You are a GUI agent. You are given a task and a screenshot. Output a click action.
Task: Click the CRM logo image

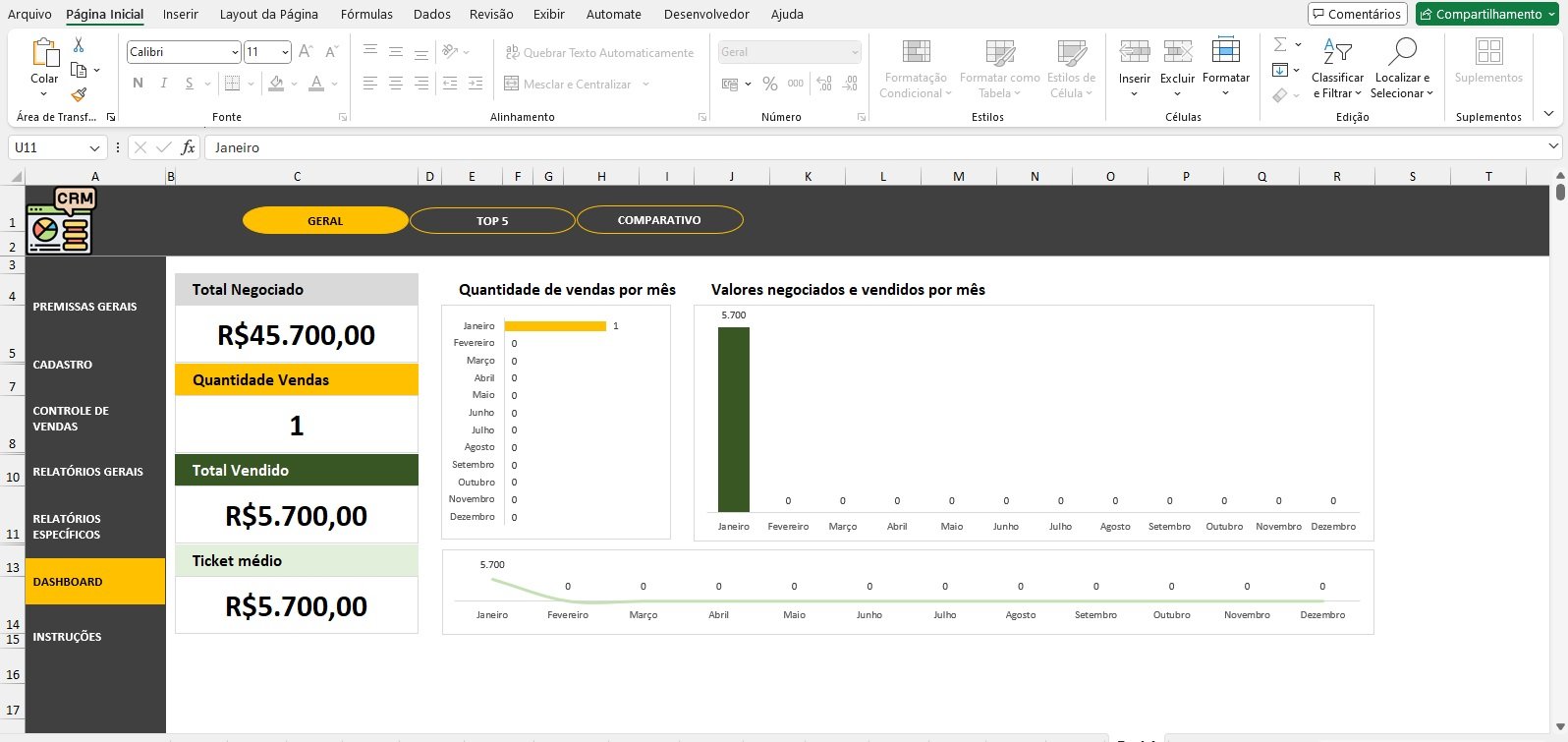tap(61, 221)
